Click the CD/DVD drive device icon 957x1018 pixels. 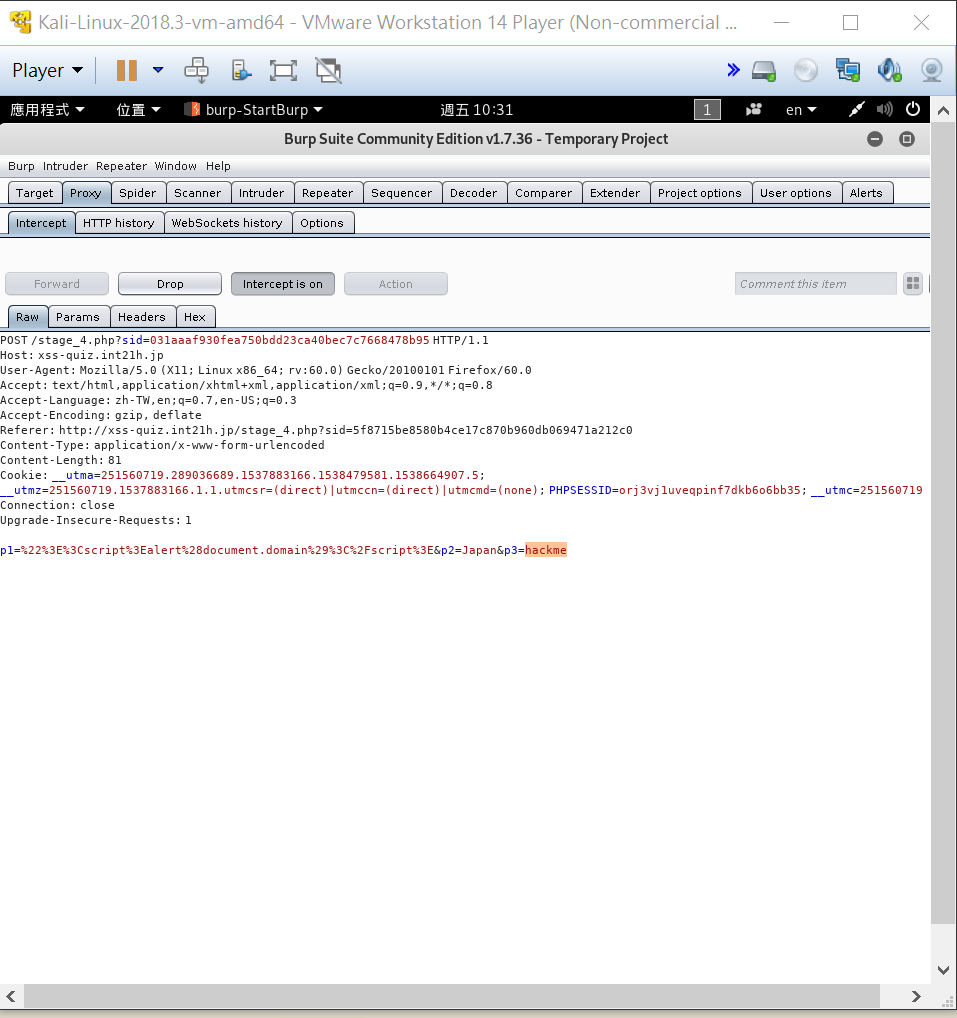(x=806, y=70)
